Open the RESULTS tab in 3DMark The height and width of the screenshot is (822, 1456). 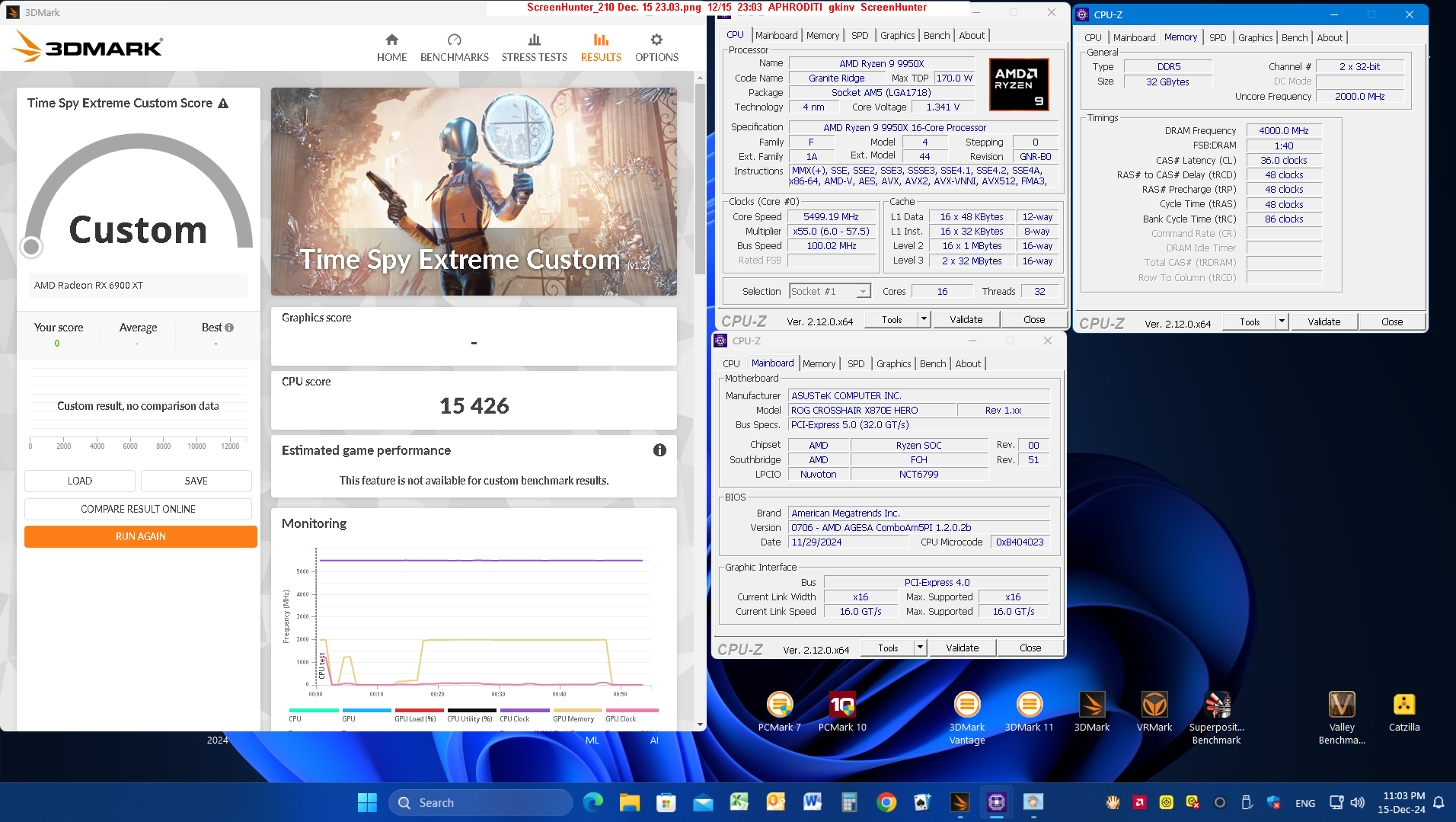tap(601, 47)
